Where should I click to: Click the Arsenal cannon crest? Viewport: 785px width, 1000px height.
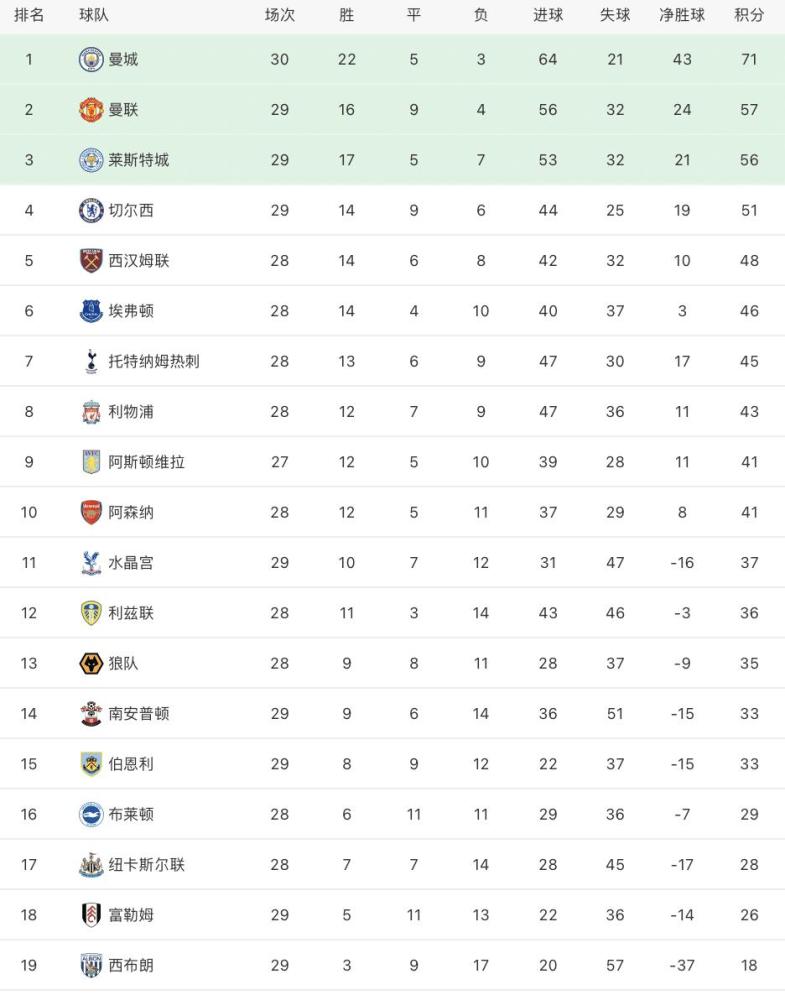(x=91, y=513)
